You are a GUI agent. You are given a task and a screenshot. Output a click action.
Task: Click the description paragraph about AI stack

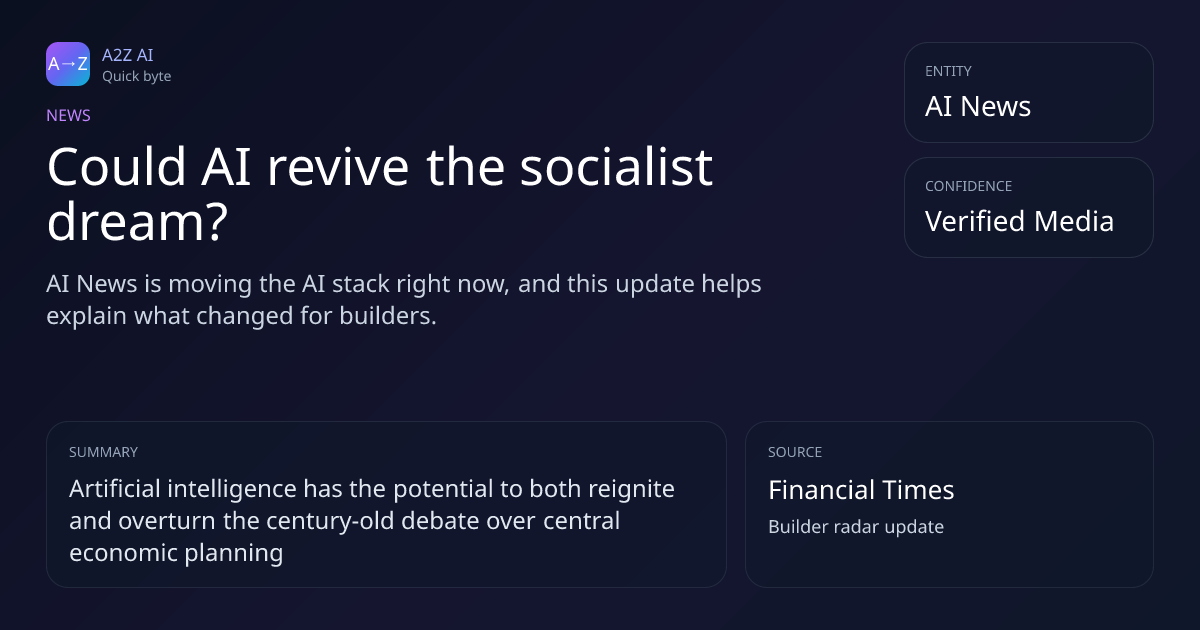point(404,299)
